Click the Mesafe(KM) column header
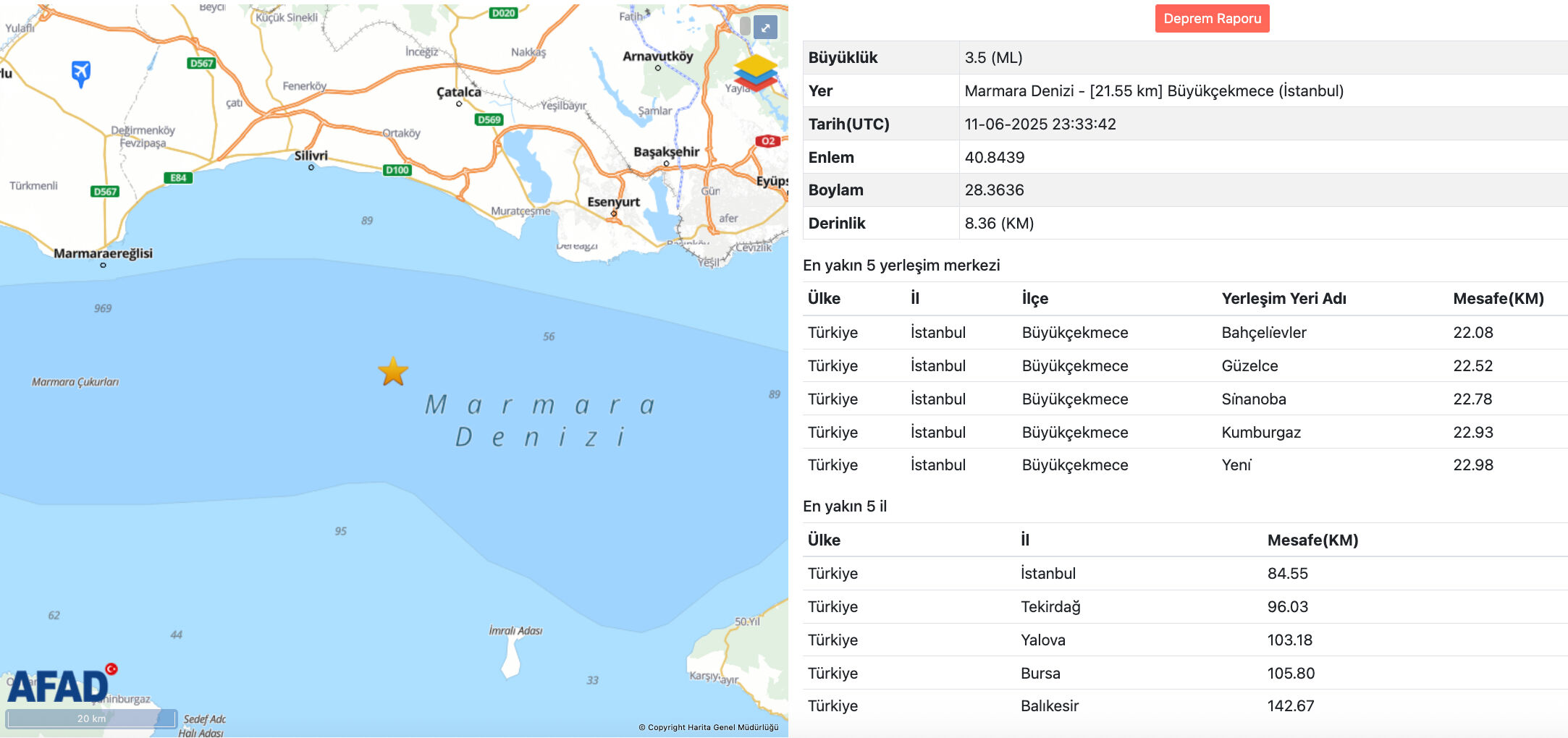Screen dimensions: 1568x738 pos(1499,298)
